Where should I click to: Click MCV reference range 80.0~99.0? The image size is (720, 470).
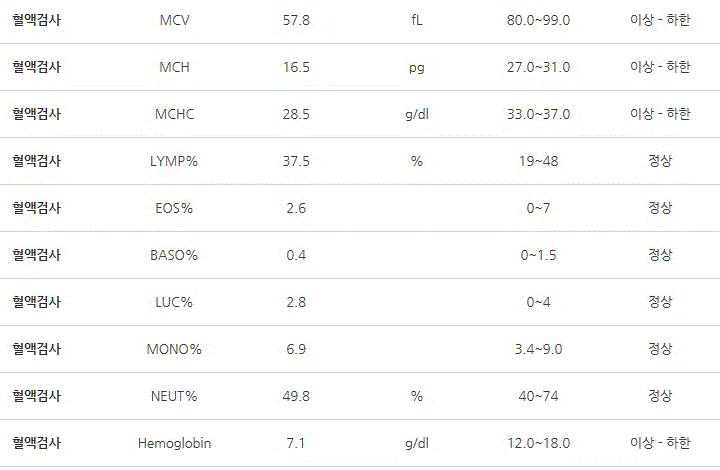pos(538,20)
